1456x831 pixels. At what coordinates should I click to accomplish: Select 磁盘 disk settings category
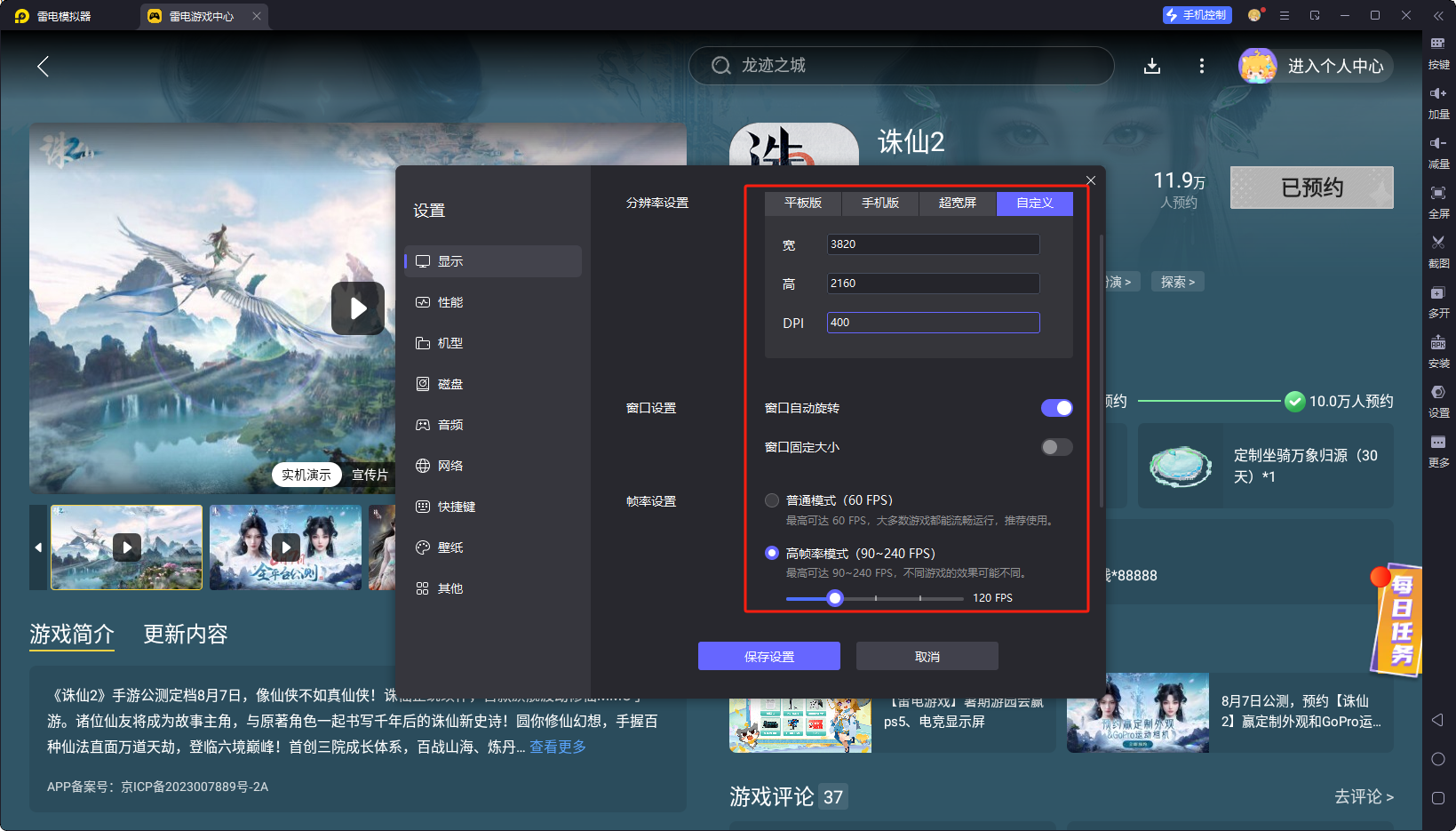[493, 384]
